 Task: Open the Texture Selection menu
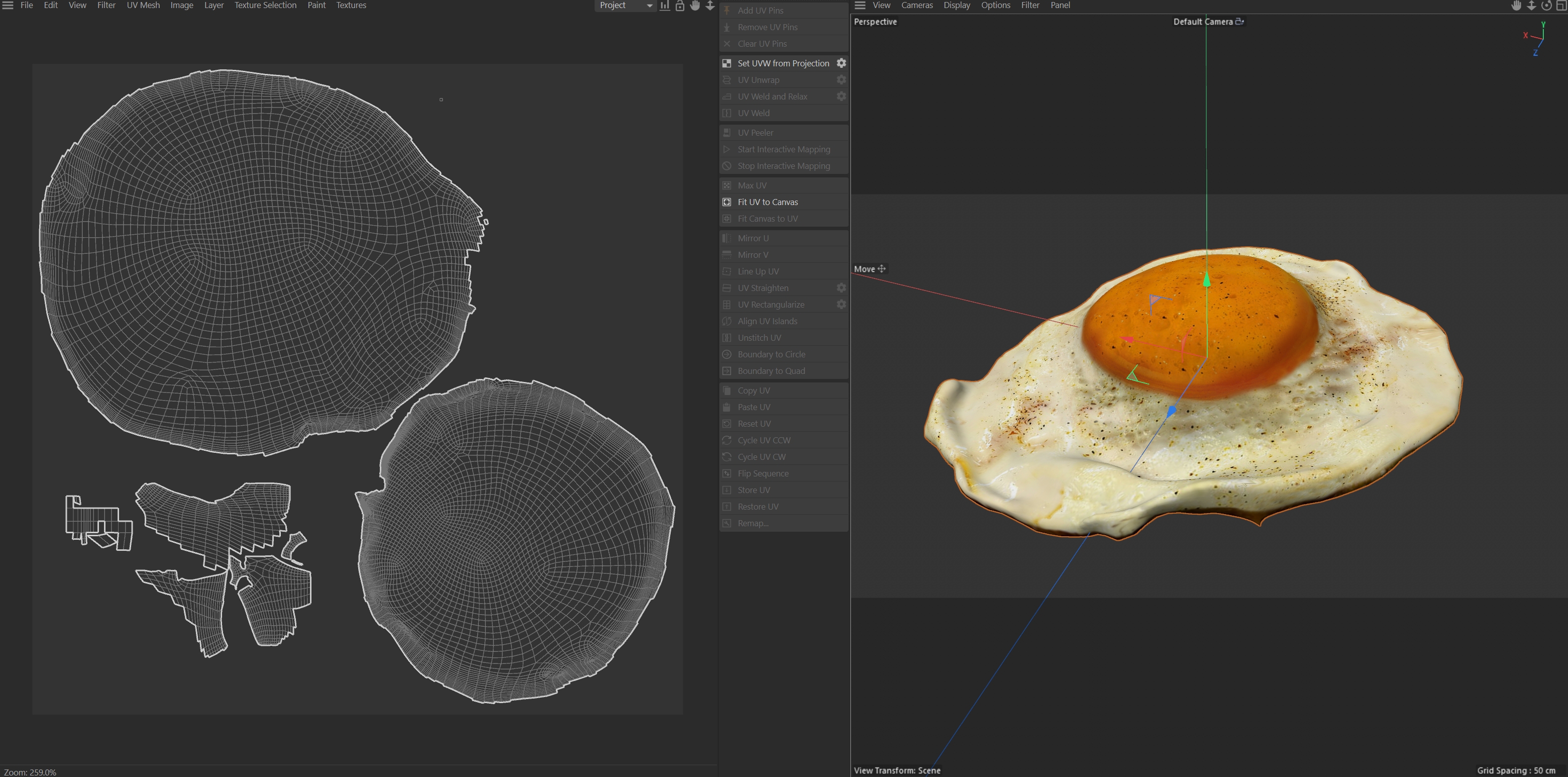pos(265,6)
